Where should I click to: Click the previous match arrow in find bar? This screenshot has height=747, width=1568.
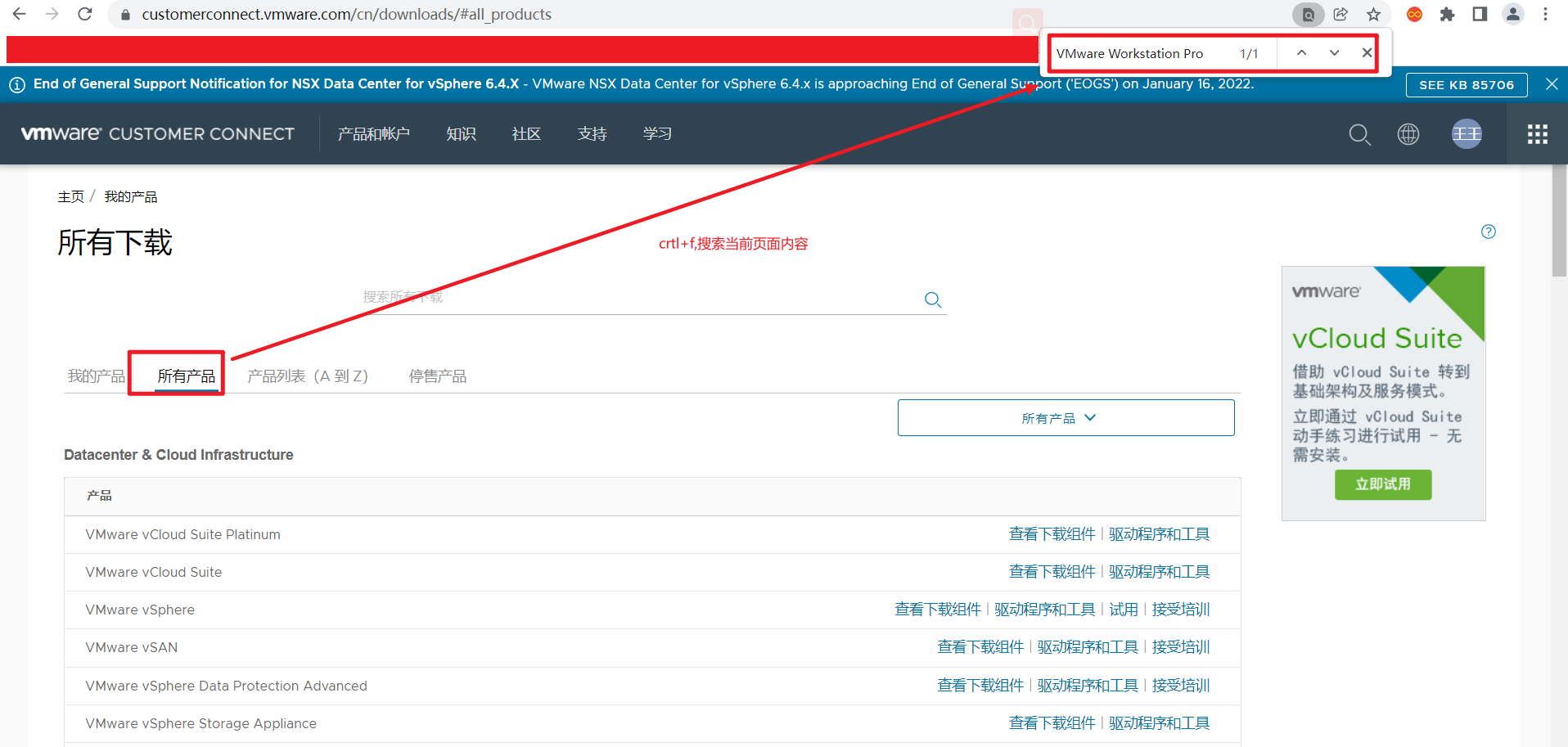[x=1300, y=52]
